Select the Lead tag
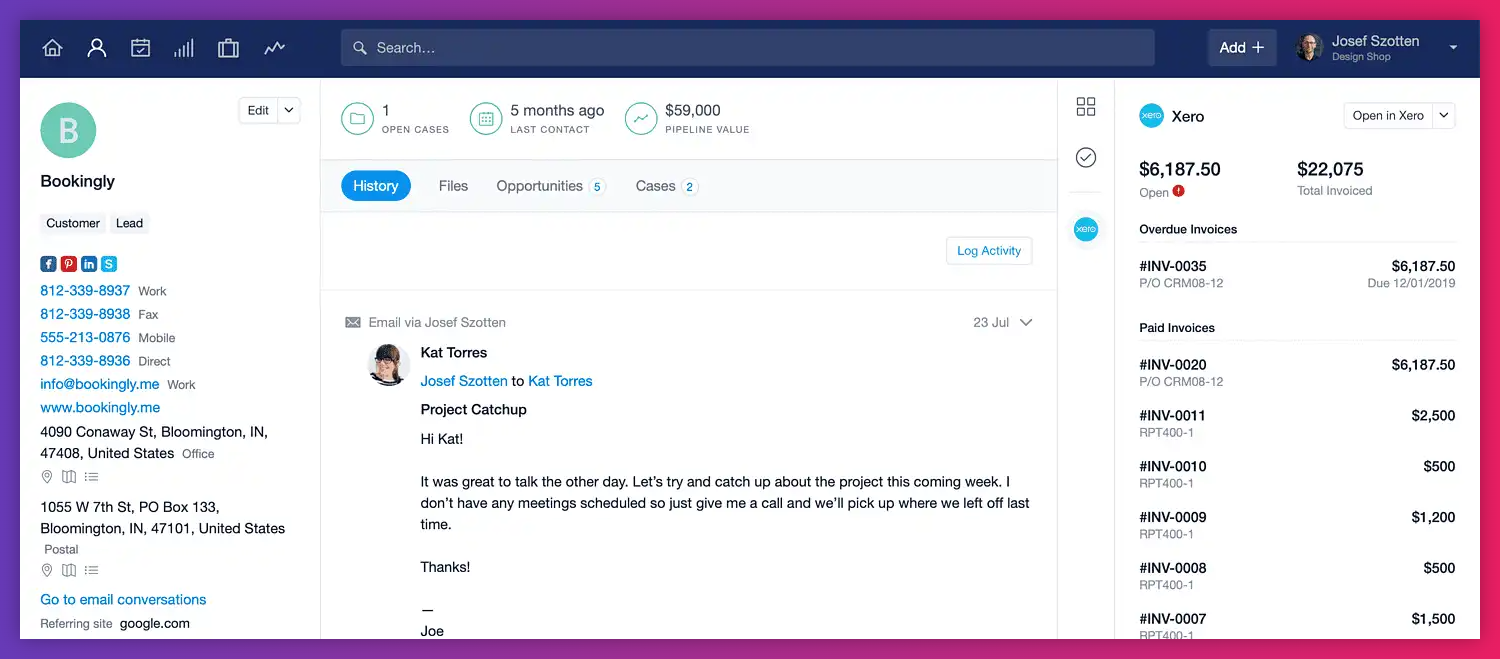1500x659 pixels. tap(130, 223)
